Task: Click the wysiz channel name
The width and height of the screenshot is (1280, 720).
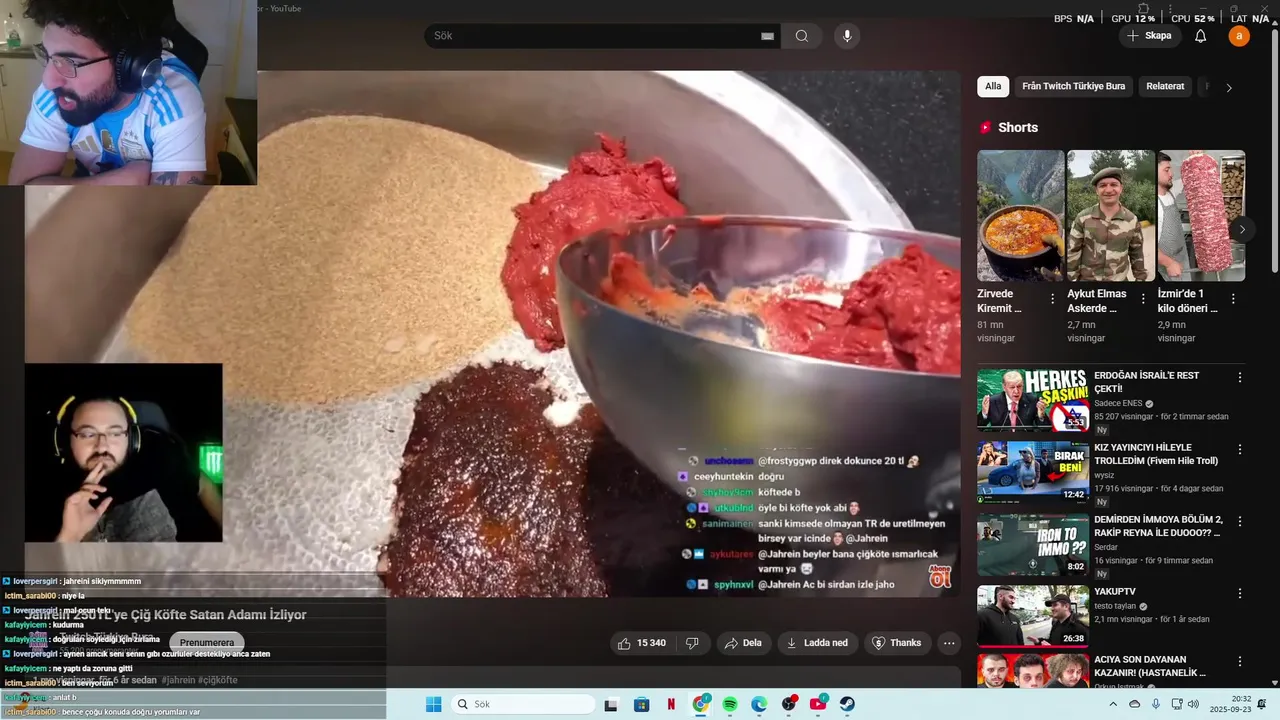Action: (1104, 475)
